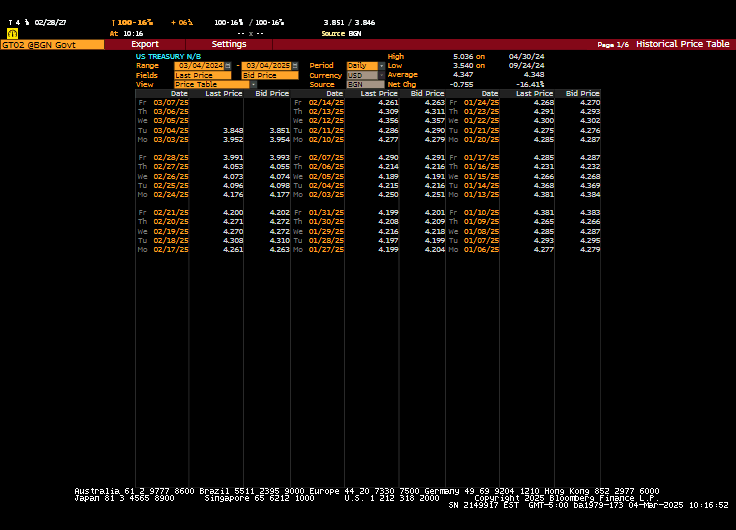Select the date row 03/04/25
Screen dimensions: 736x530
click(171, 131)
